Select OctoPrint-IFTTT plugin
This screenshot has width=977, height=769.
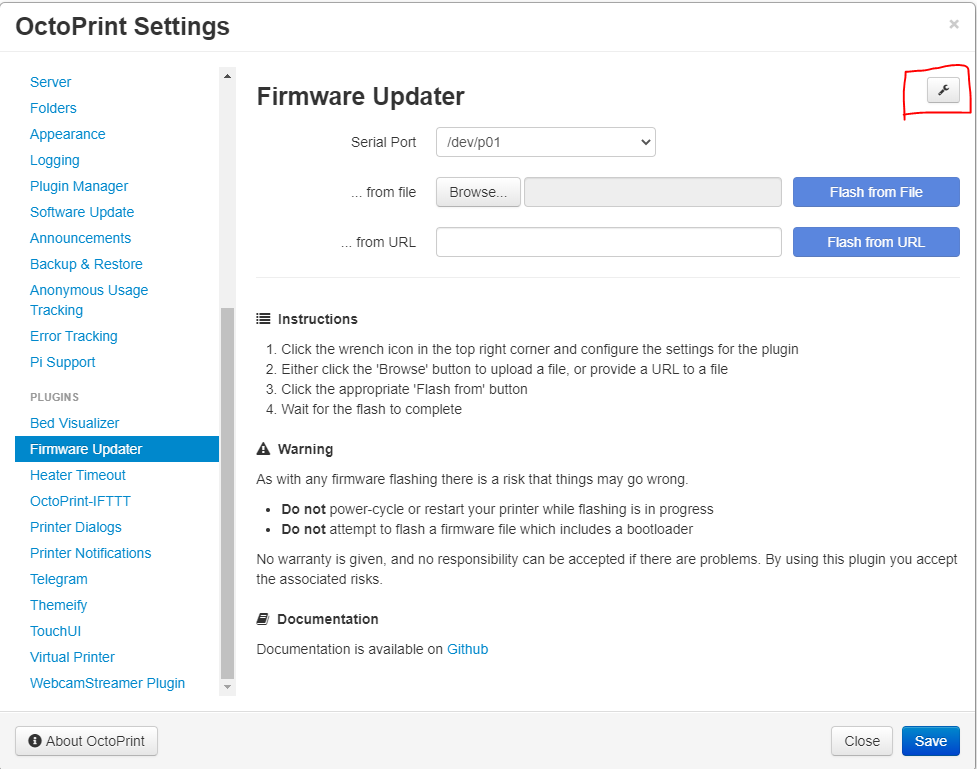point(80,502)
